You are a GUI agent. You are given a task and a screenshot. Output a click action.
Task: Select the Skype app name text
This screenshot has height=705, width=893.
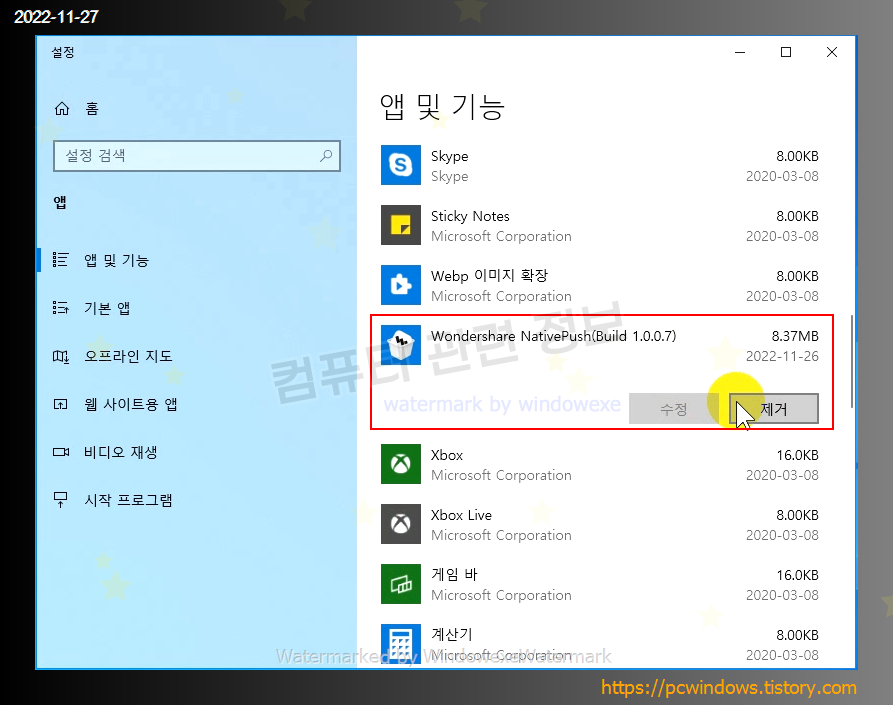point(449,156)
